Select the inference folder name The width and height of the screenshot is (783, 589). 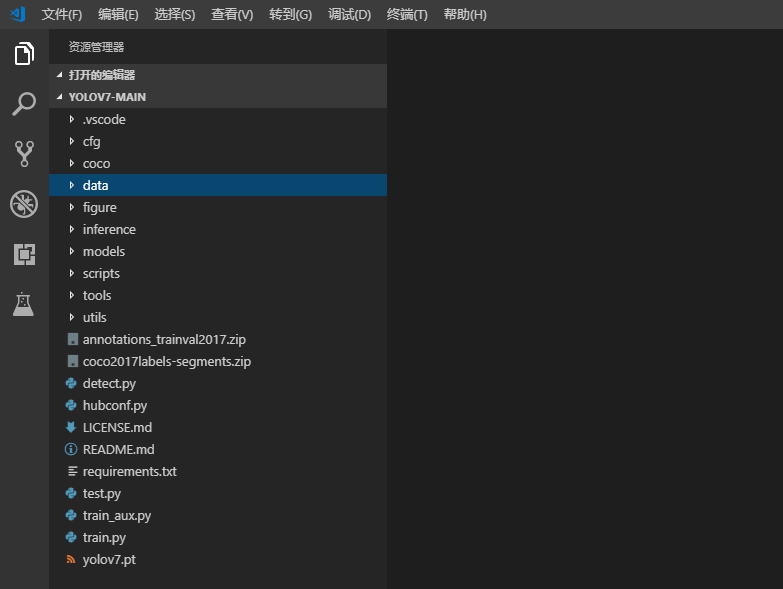tap(109, 229)
